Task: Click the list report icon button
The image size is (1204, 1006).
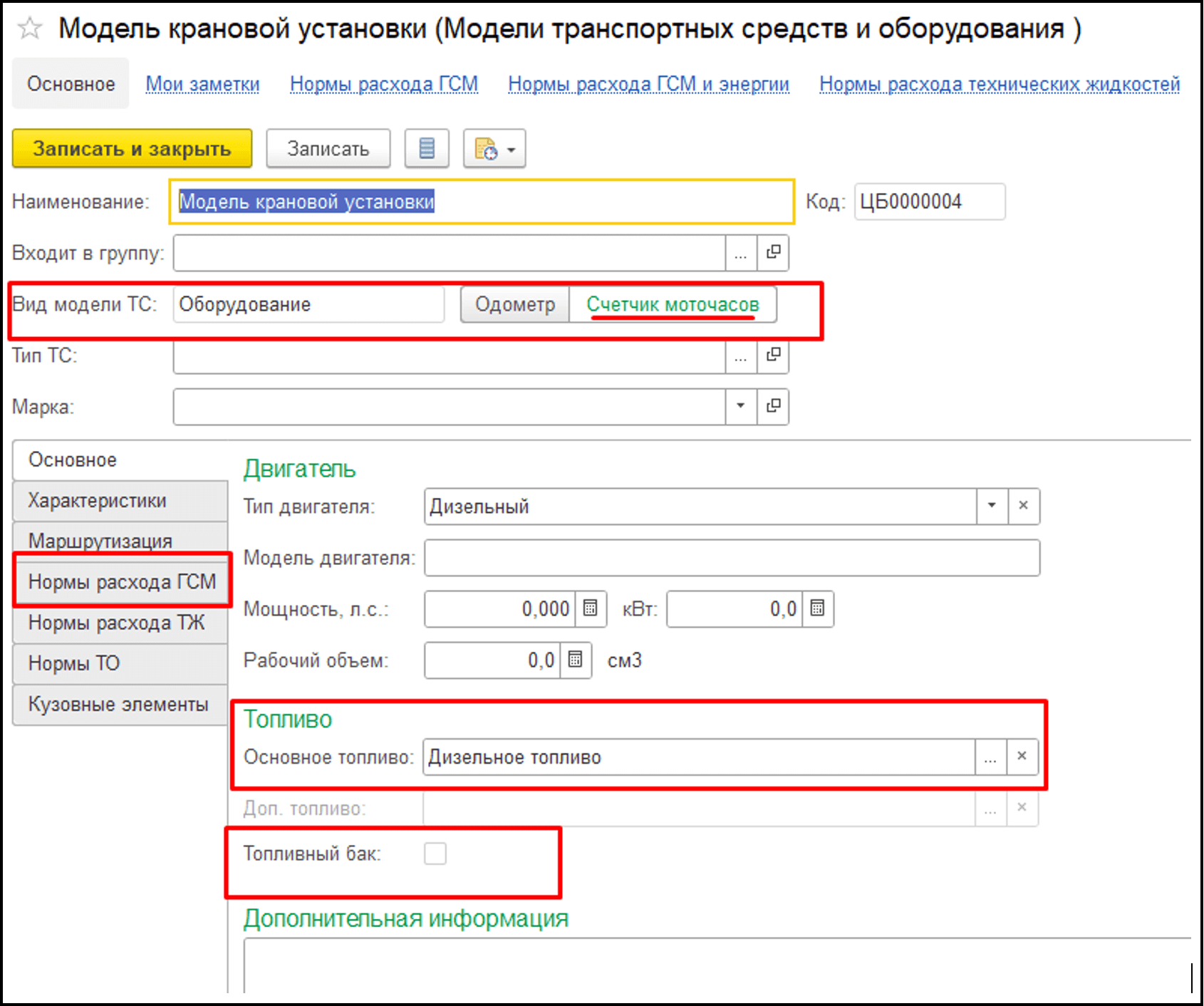Action: (426, 149)
